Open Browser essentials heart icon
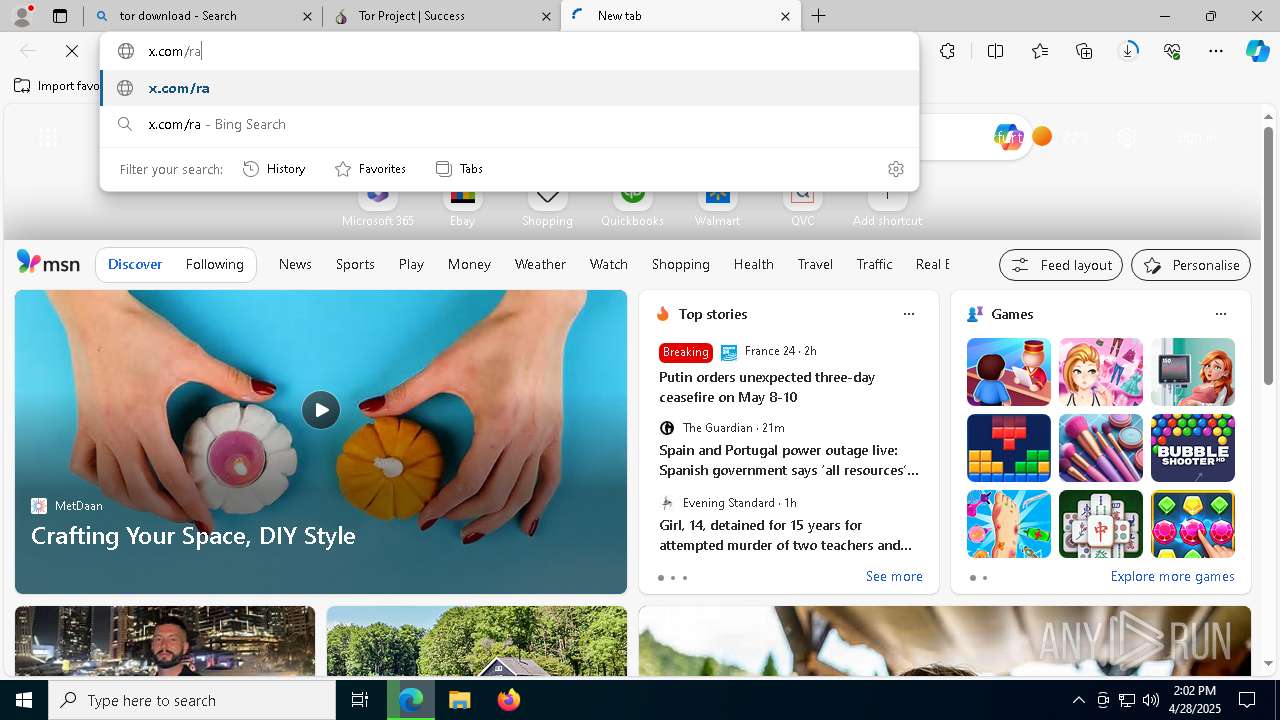1280x720 pixels. (x=1173, y=51)
